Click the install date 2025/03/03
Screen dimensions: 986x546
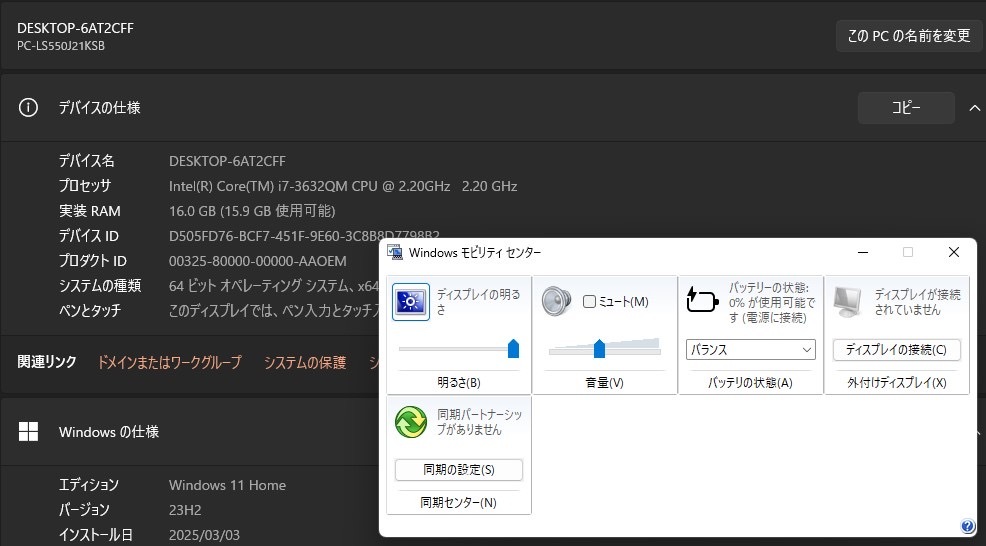[204, 535]
